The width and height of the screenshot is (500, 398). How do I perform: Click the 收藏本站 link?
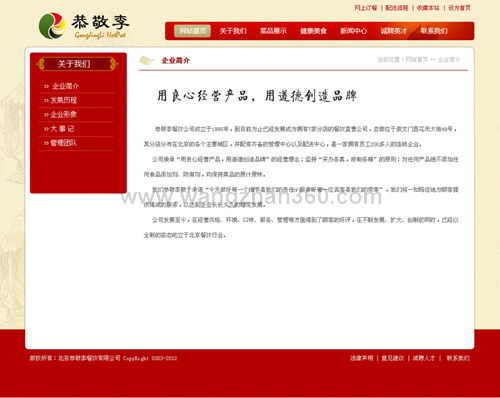pos(428,8)
